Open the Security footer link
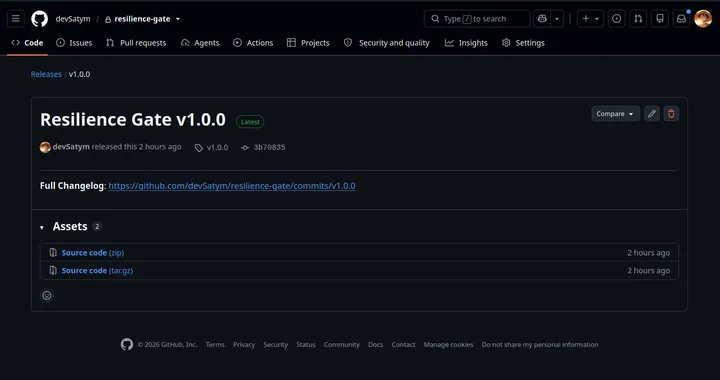The height and width of the screenshot is (380, 720). pos(276,345)
